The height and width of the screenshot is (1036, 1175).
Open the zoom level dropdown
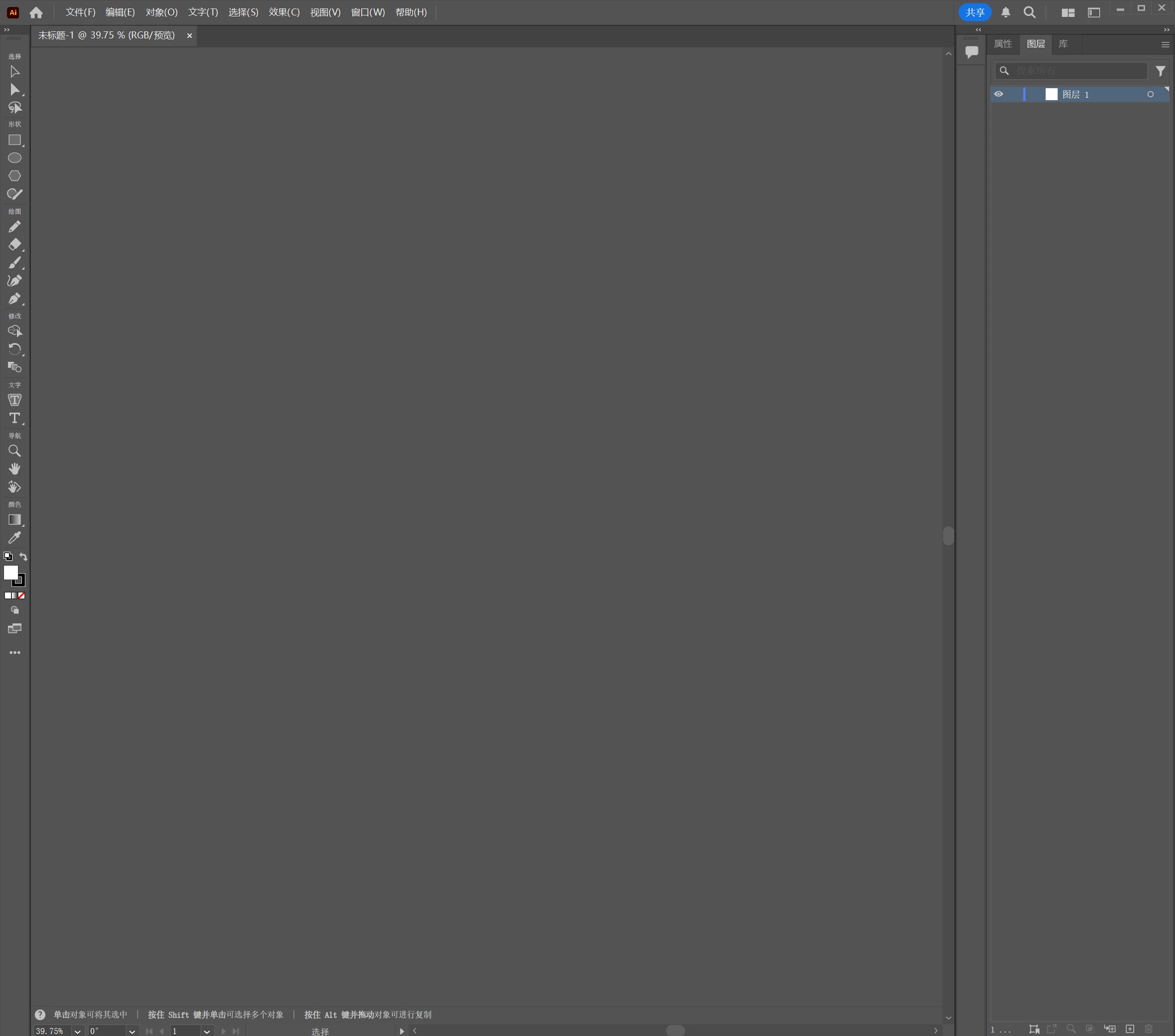click(78, 1032)
